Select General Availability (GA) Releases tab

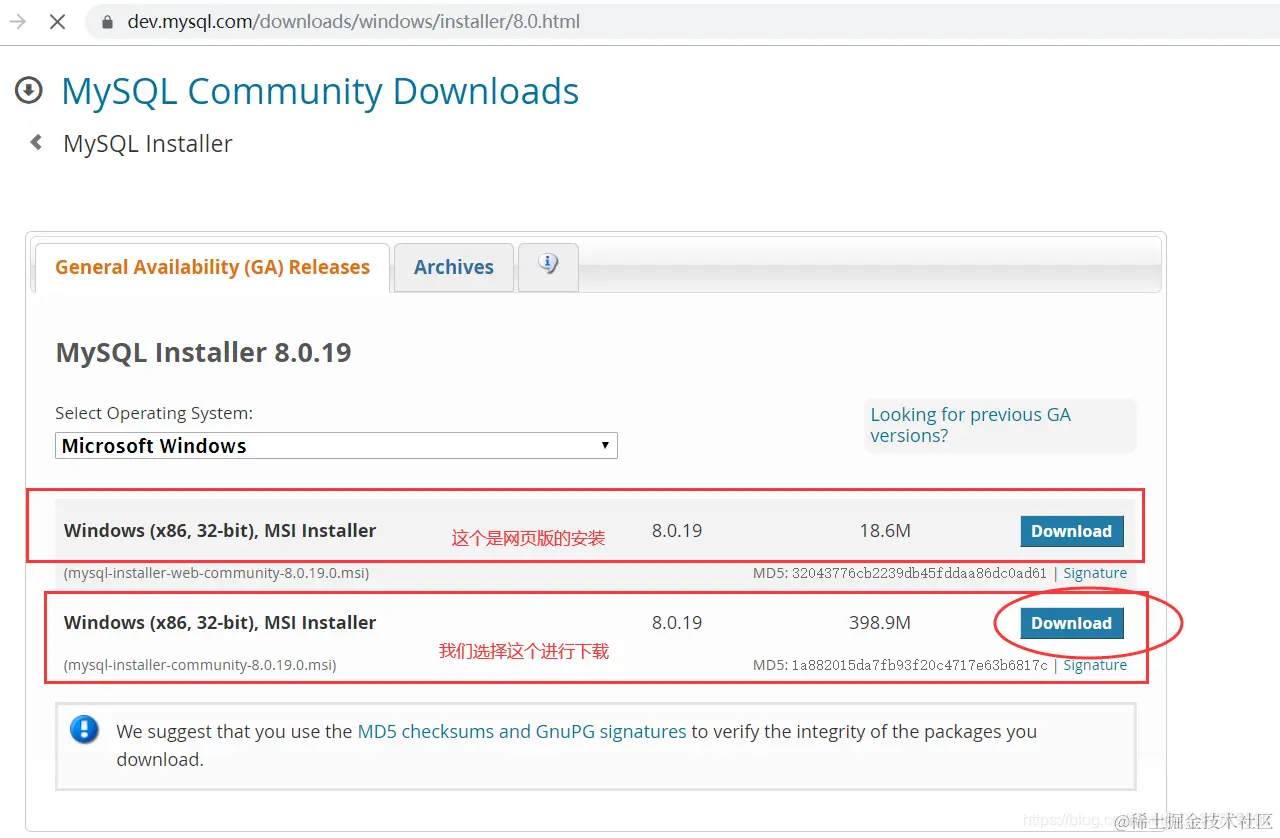click(x=212, y=267)
